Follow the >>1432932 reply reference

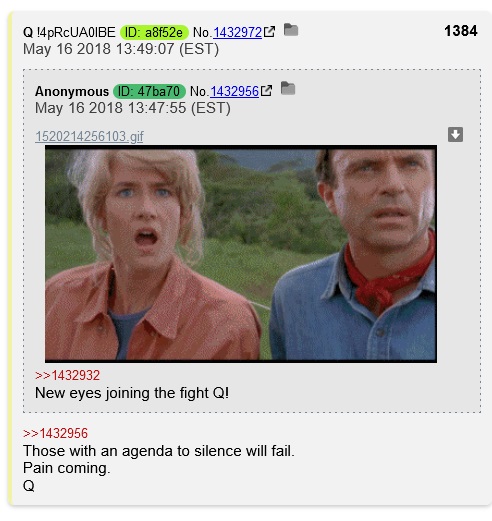(67, 376)
